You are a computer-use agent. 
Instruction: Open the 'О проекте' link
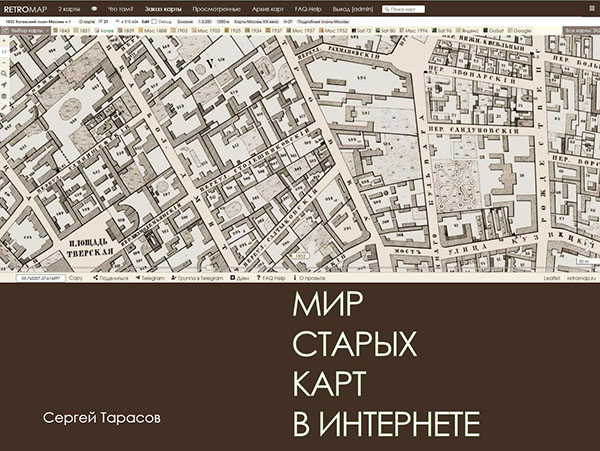point(309,278)
